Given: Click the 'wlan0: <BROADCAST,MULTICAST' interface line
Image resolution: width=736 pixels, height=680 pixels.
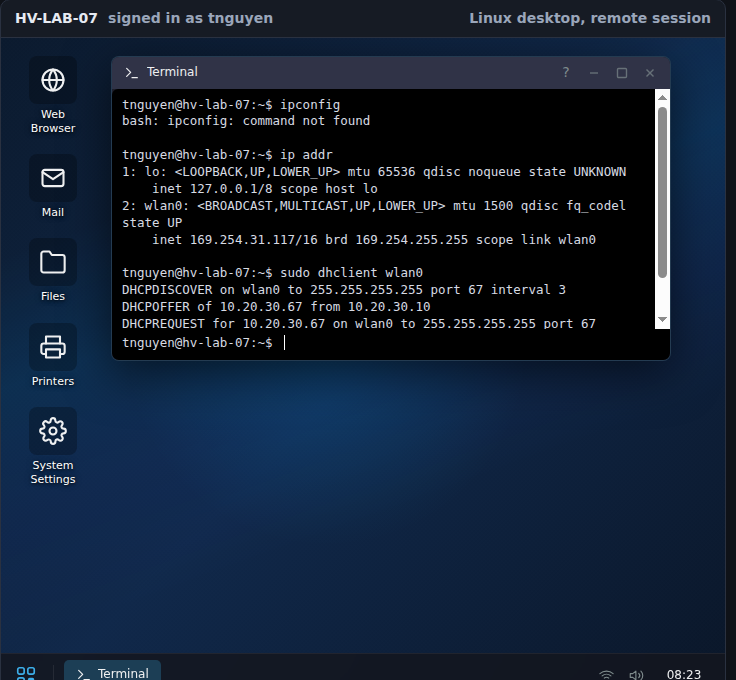Looking at the screenshot, I should 374,214.
